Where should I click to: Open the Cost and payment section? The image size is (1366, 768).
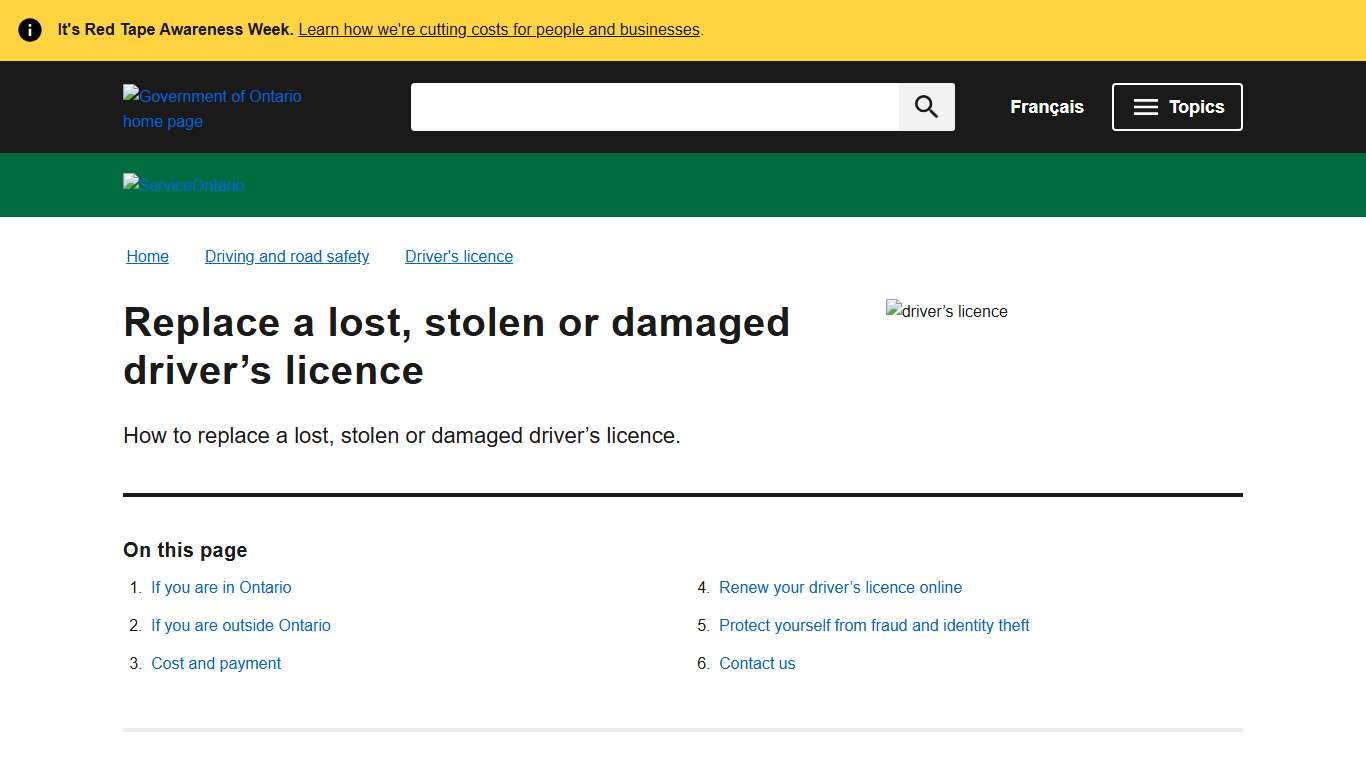tap(216, 663)
